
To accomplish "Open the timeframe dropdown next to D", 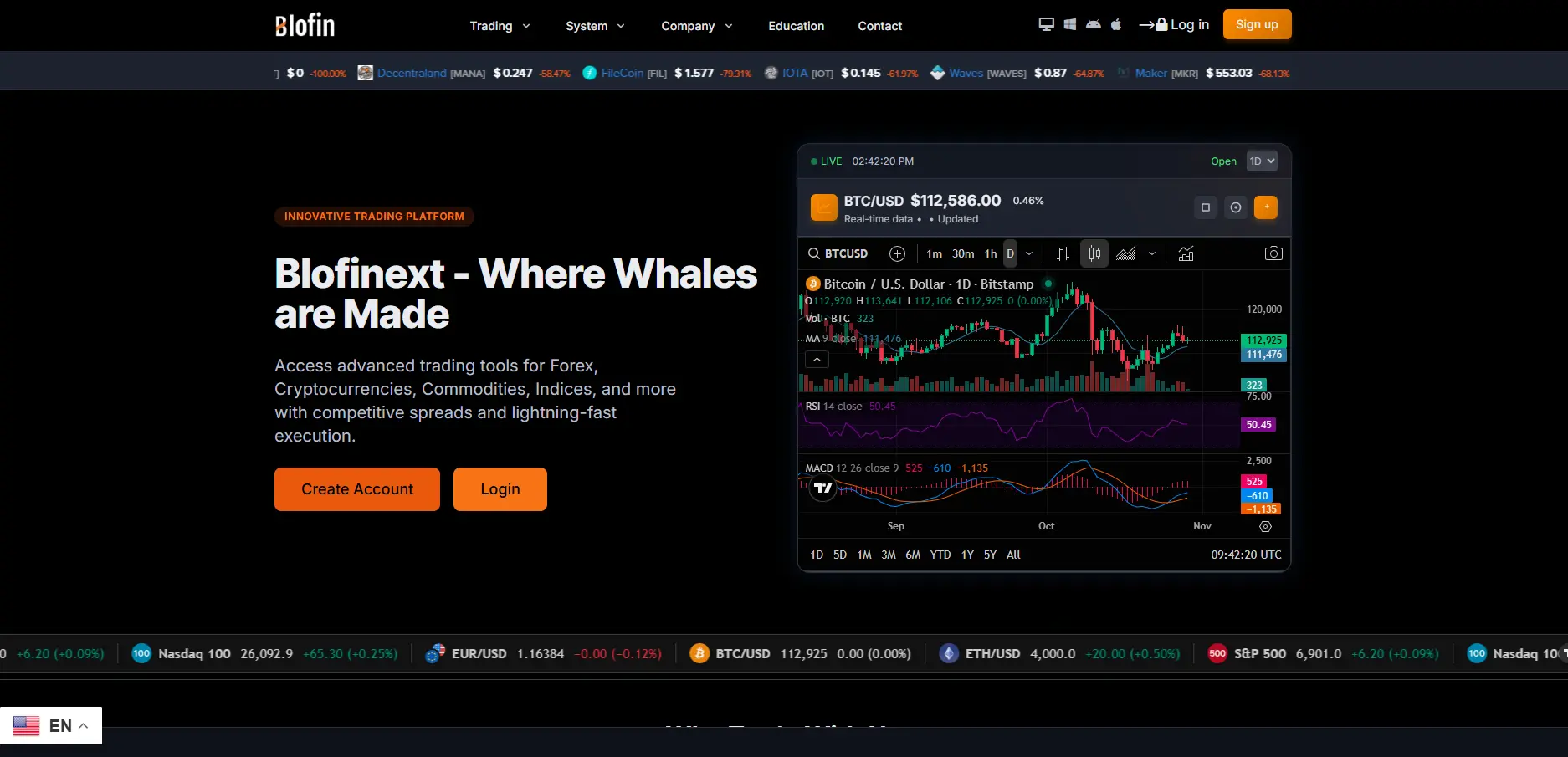I will 1029,253.
